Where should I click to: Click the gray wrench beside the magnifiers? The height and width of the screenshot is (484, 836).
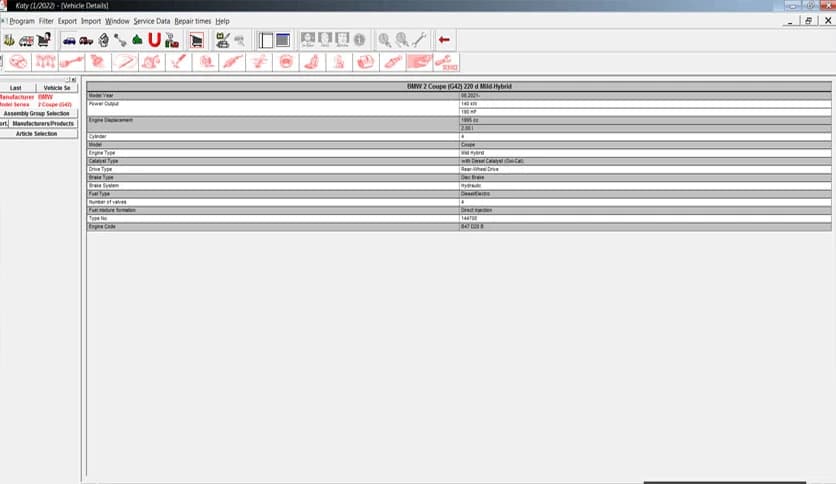click(419, 40)
